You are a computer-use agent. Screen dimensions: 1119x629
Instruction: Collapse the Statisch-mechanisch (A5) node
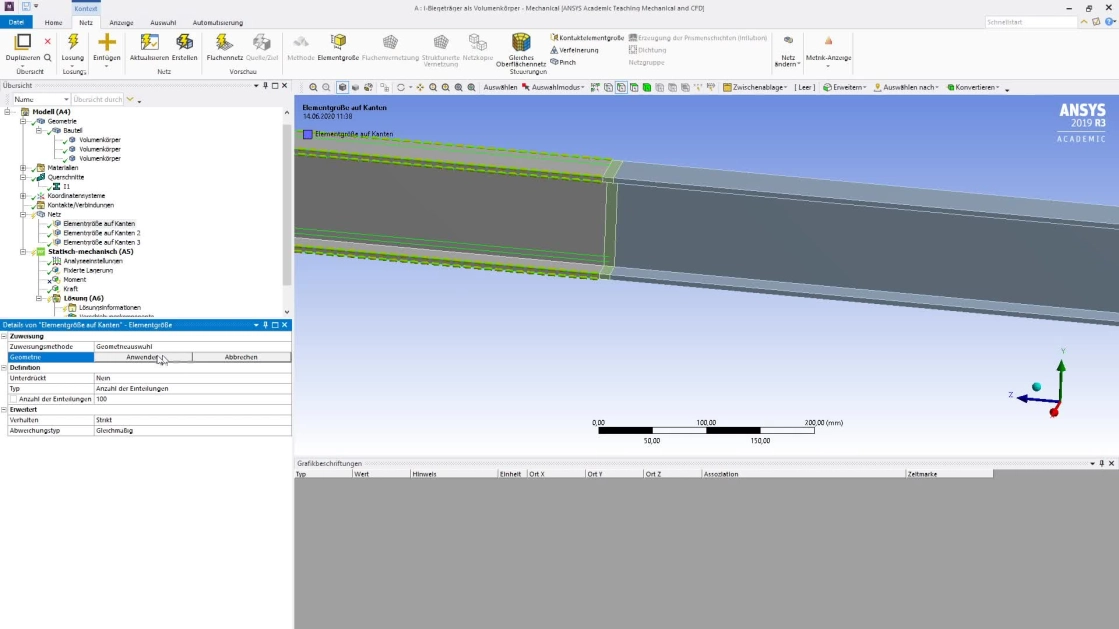[x=23, y=251]
